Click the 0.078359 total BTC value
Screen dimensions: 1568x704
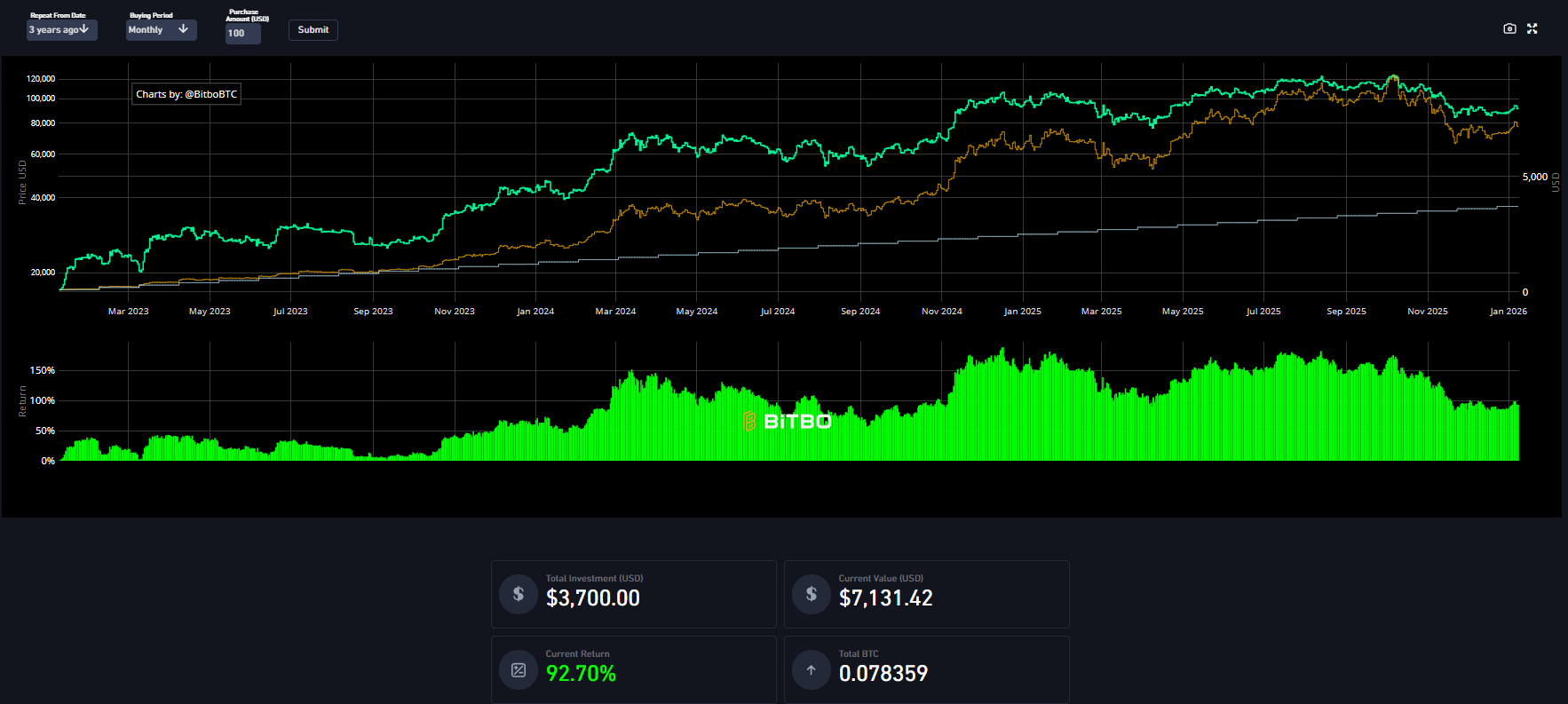pyautogui.click(x=883, y=674)
